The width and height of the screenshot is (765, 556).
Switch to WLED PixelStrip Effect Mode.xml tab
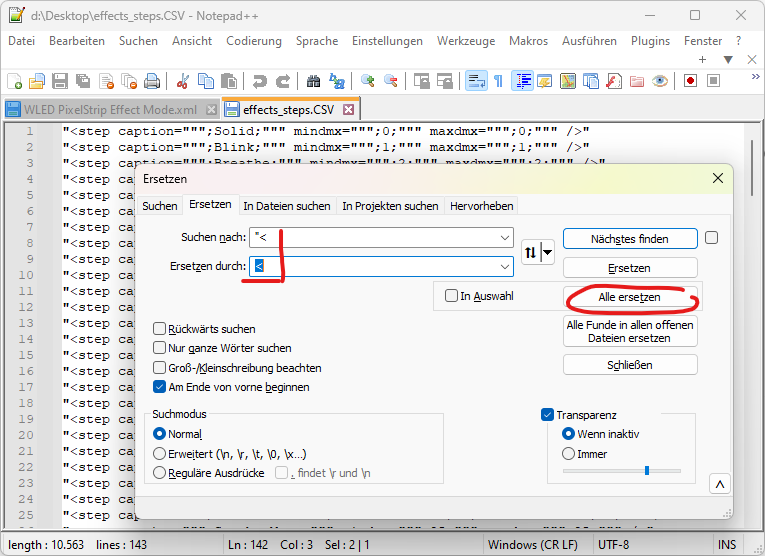(x=110, y=110)
